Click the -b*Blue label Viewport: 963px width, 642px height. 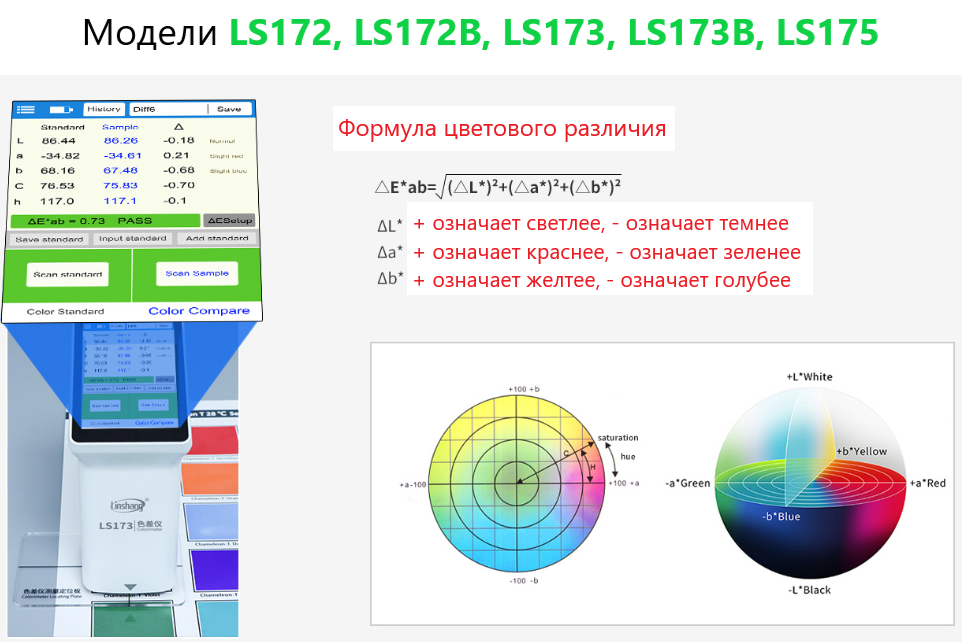(781, 517)
